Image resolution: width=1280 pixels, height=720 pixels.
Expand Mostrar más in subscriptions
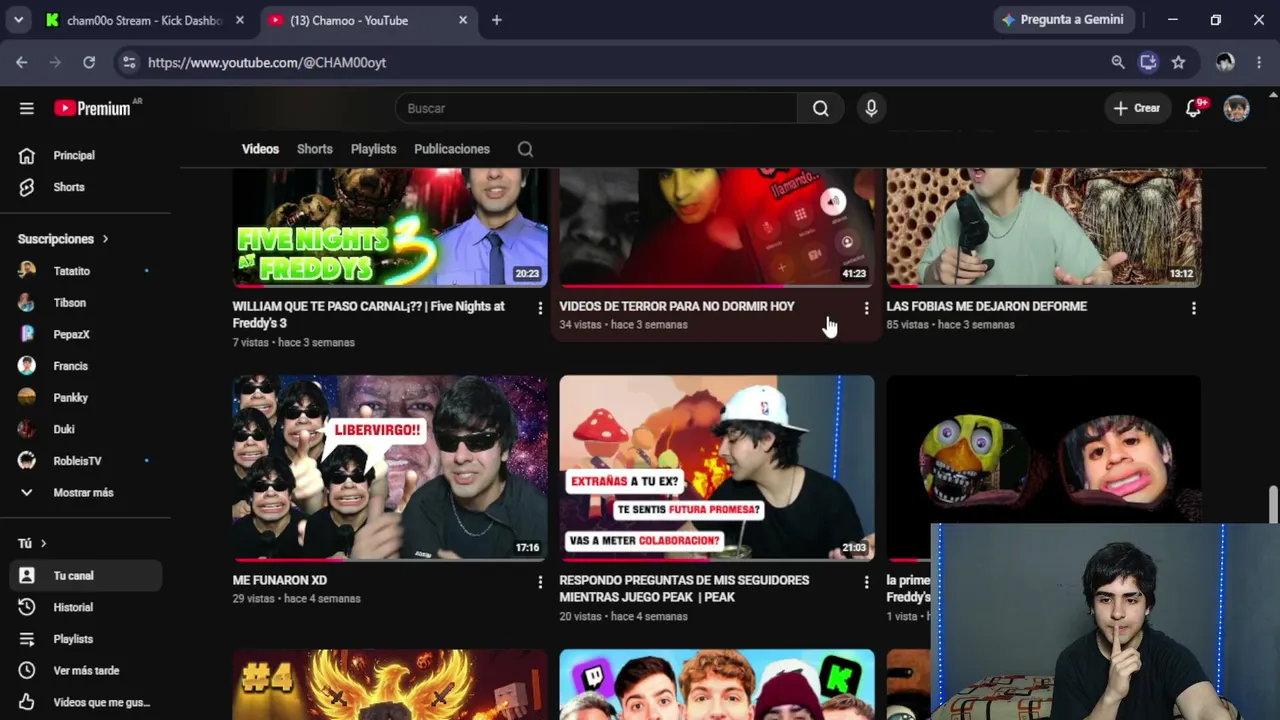tap(85, 492)
